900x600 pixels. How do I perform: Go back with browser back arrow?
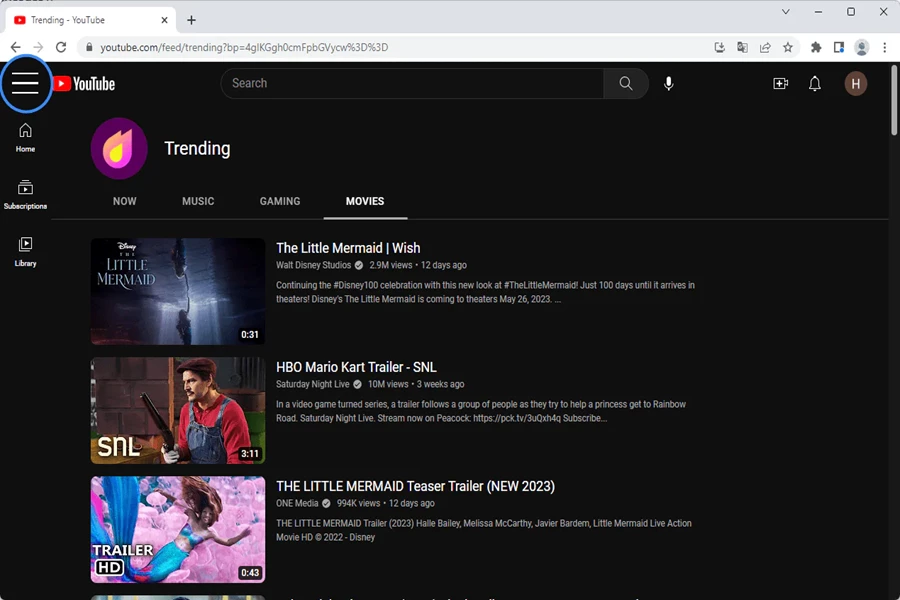15,47
